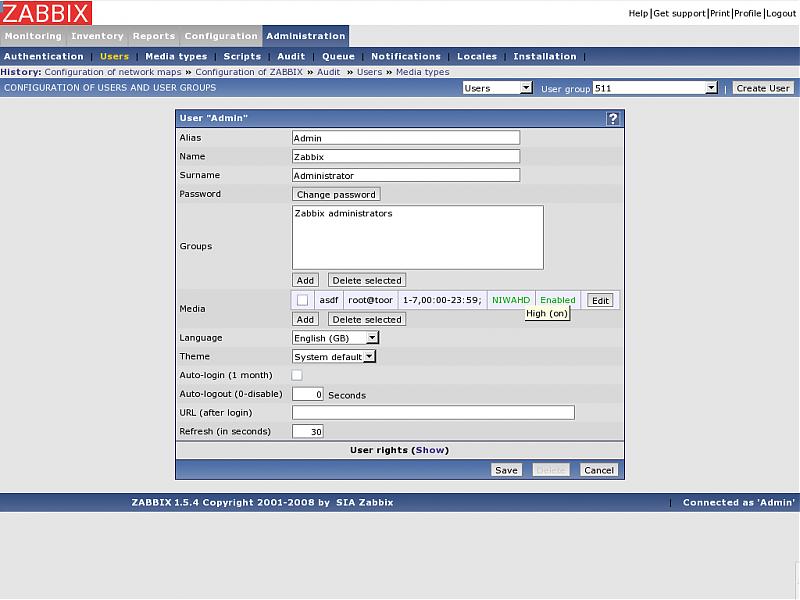Switch to the Inventory tab
The image size is (800, 600).
point(97,36)
